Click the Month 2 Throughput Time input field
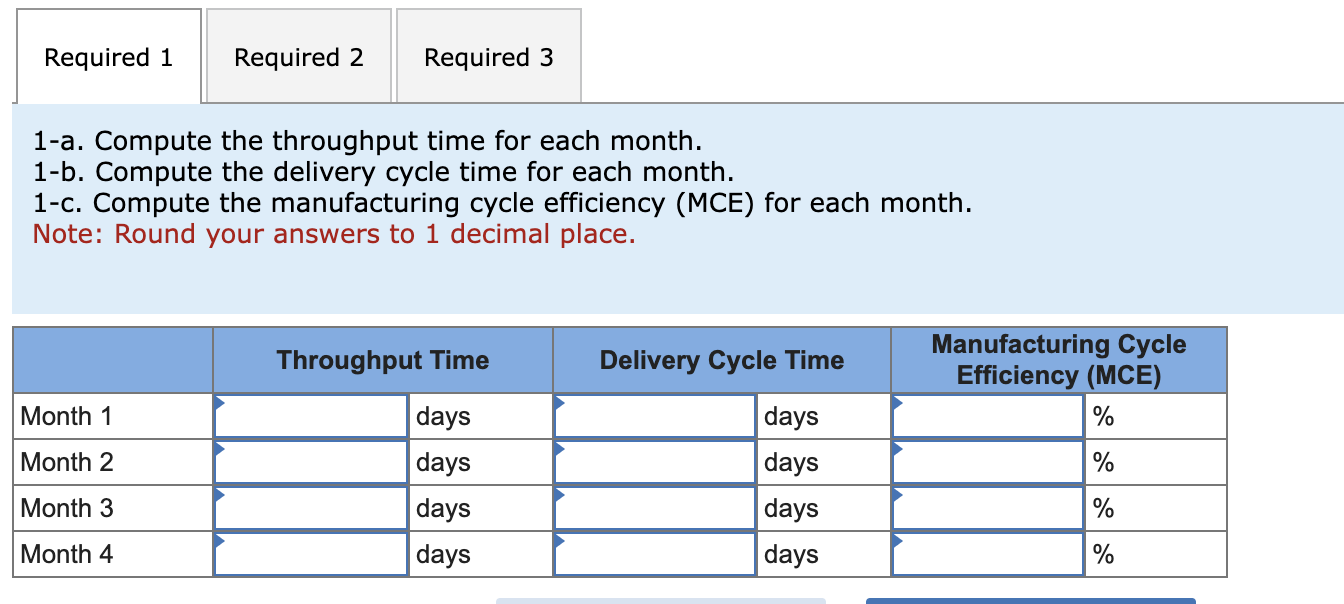1344x604 pixels. click(310, 461)
